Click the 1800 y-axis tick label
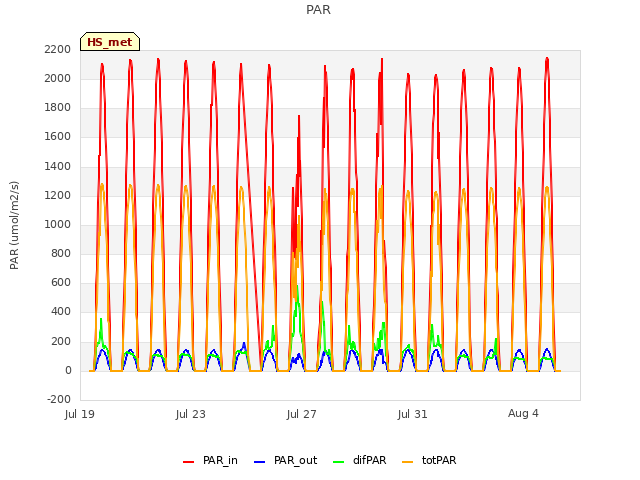Screen dimensions: 640x480 point(58,108)
